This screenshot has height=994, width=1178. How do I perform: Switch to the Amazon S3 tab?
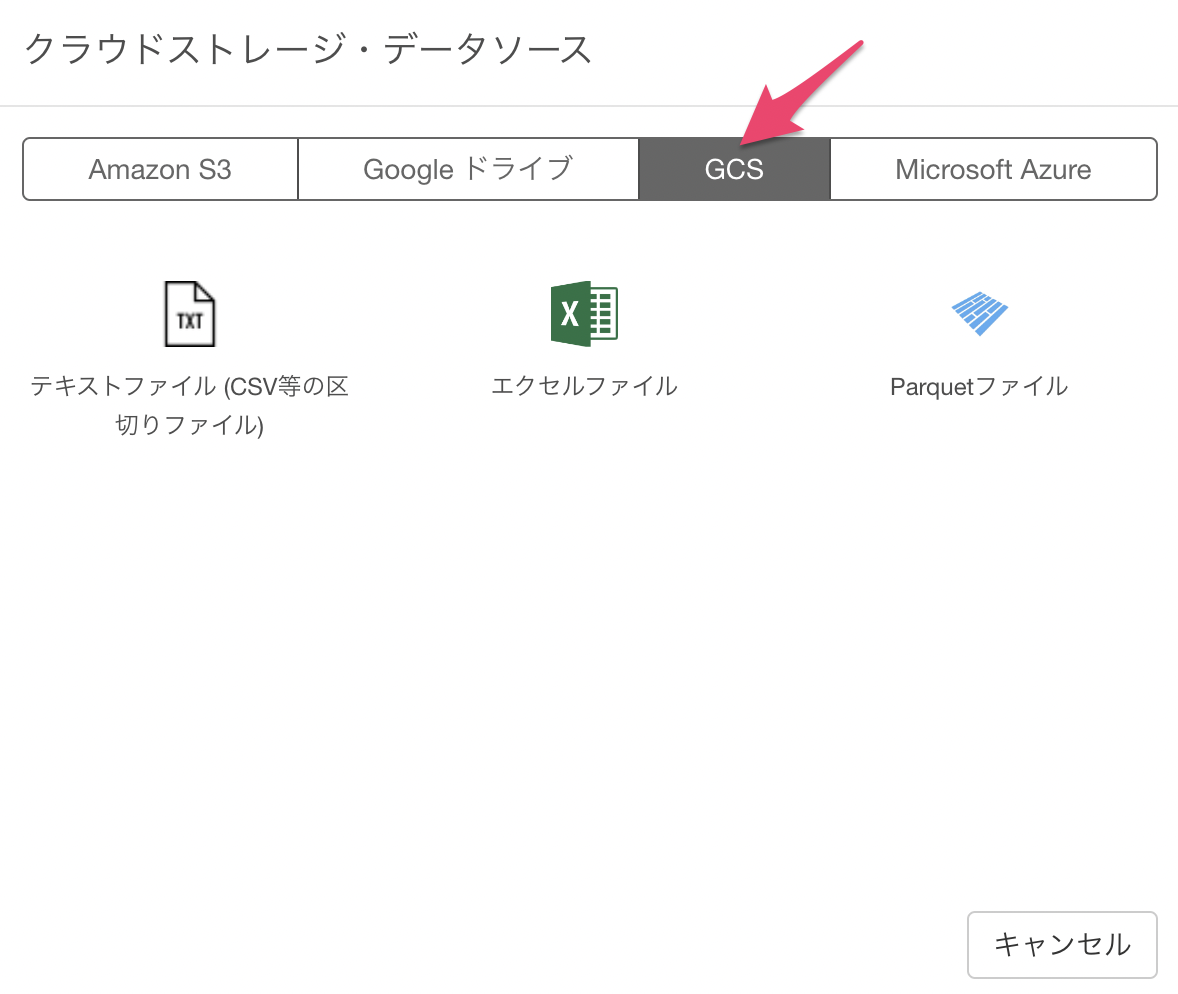pos(160,169)
